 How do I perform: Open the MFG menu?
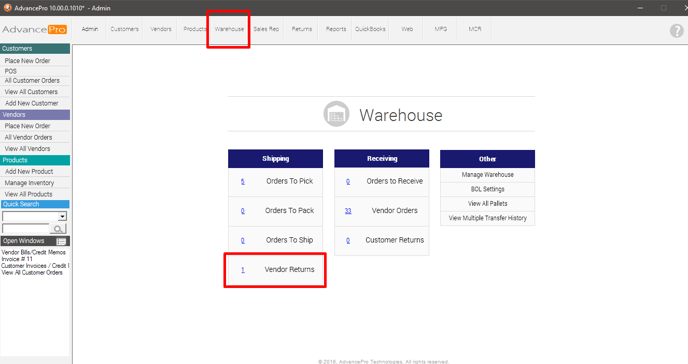pos(441,29)
